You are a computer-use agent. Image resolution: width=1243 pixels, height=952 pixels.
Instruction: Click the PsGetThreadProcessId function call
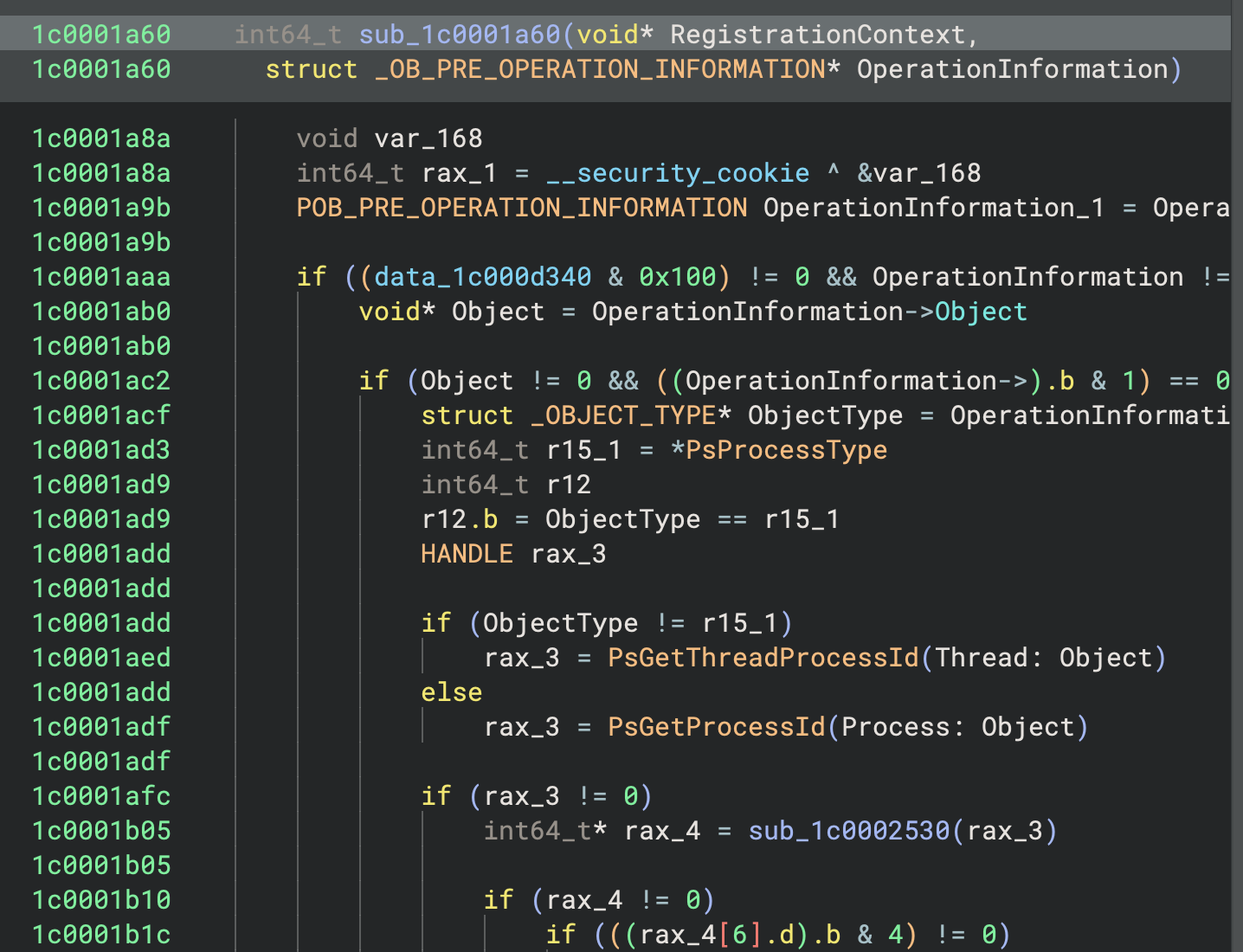point(763,658)
